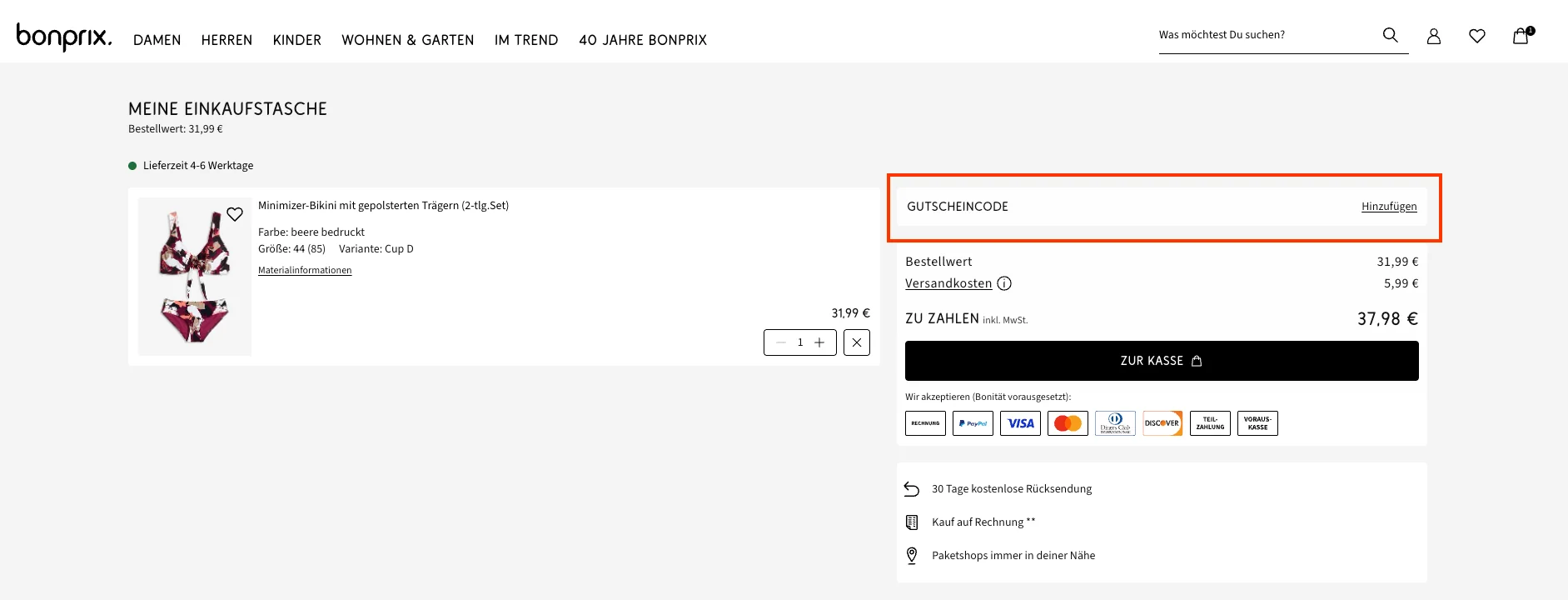Open the user account icon
Screen dimensions: 1568x600
point(1434,36)
